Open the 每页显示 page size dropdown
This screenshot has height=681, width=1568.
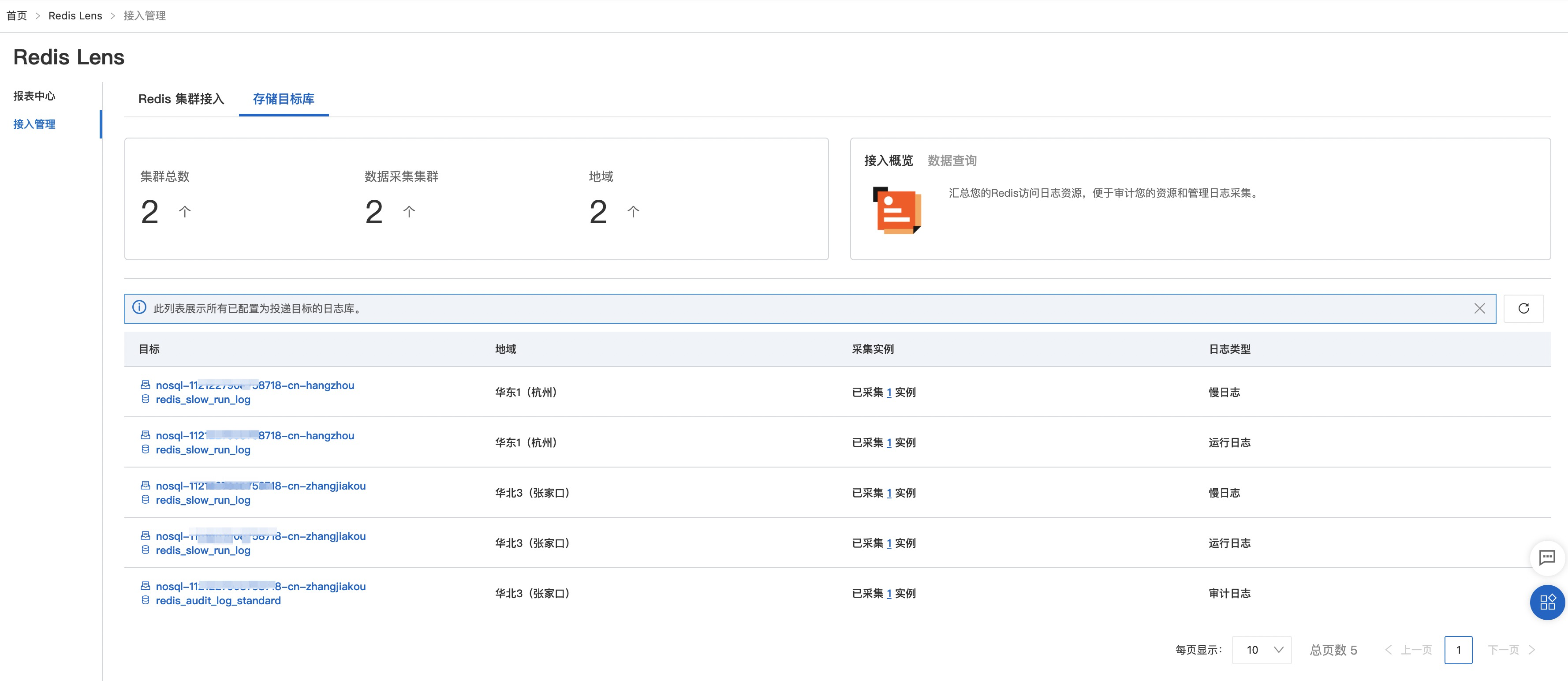pos(1261,650)
